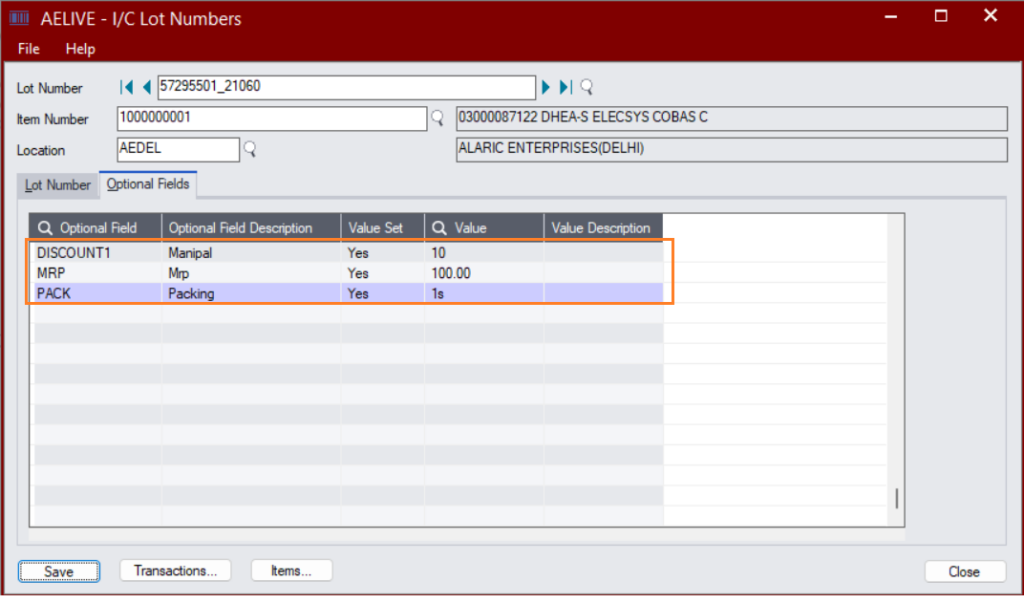Open the Items dialog

tap(291, 570)
